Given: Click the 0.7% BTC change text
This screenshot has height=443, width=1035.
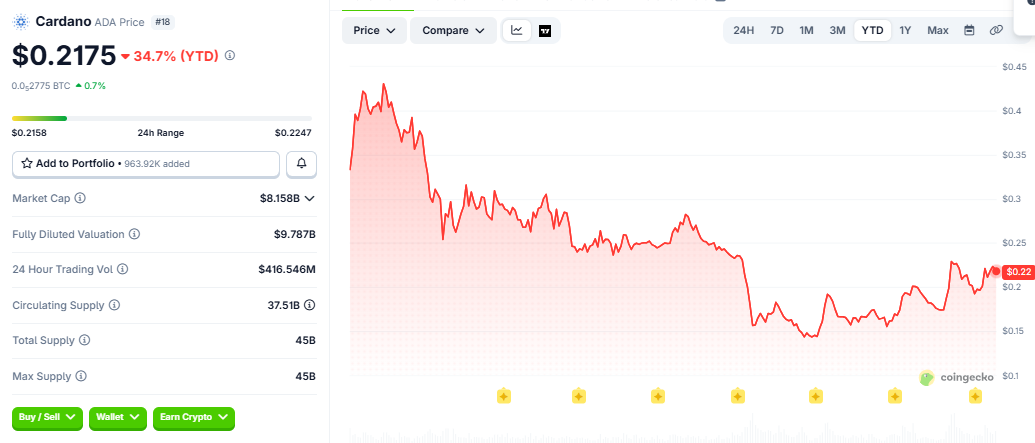Looking at the screenshot, I should pos(94,85).
